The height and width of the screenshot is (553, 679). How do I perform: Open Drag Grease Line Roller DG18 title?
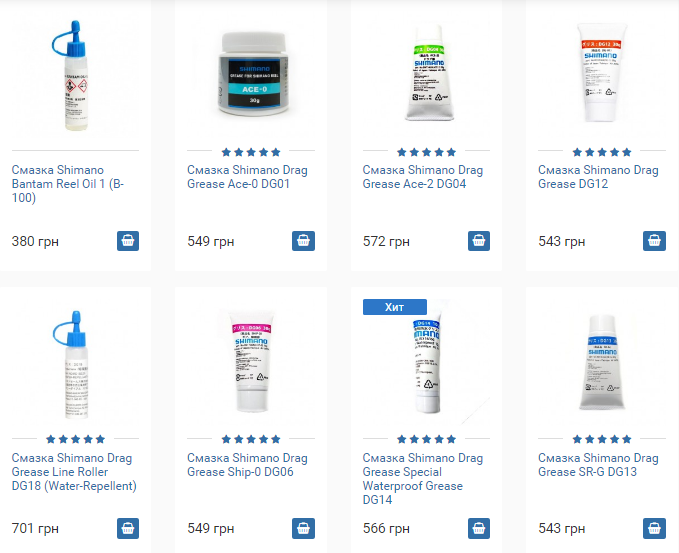(x=74, y=472)
